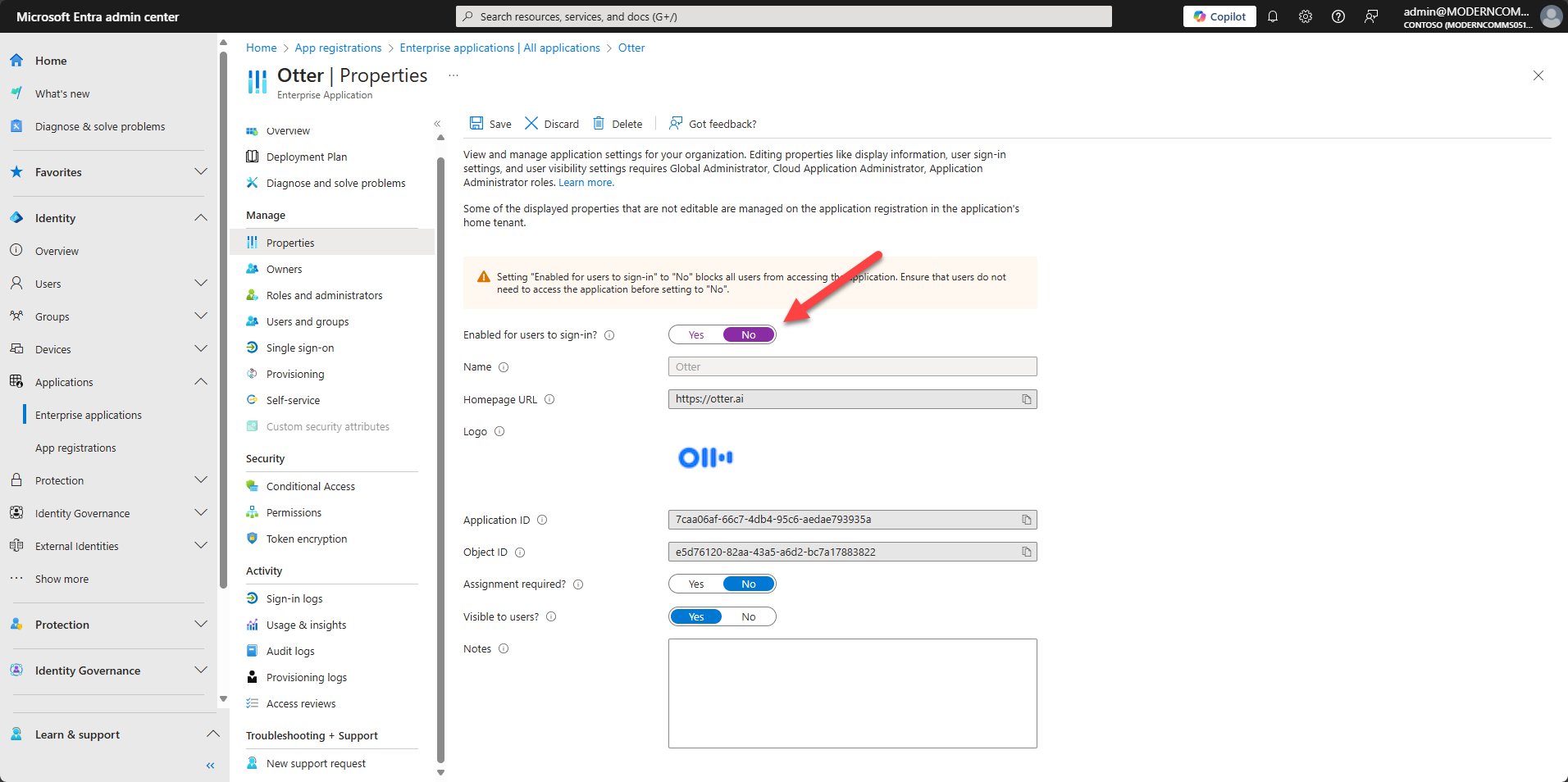Image resolution: width=1568 pixels, height=782 pixels.
Task: Save the application properties
Action: click(x=490, y=123)
